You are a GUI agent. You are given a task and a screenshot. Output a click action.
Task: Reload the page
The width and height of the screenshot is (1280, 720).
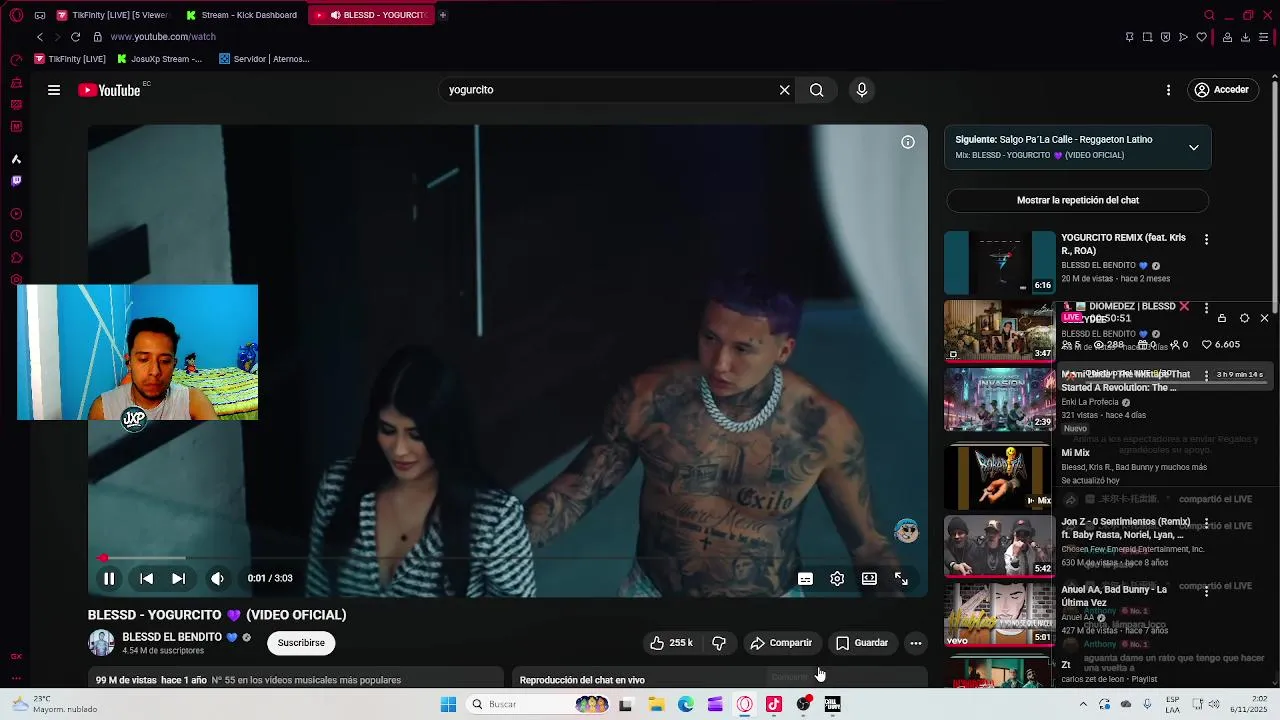75,37
